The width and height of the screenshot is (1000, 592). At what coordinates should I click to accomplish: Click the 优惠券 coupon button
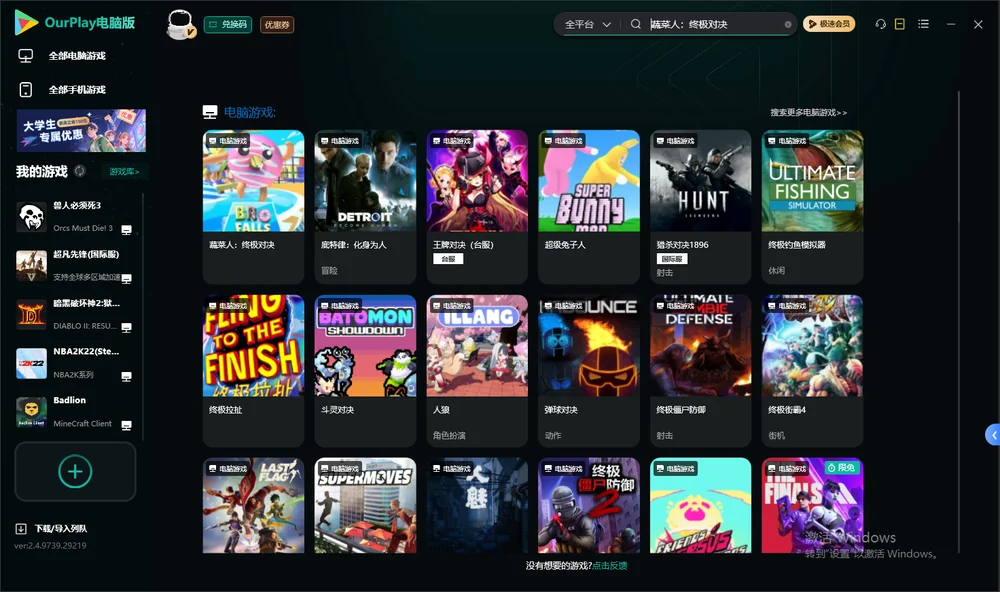(277, 25)
